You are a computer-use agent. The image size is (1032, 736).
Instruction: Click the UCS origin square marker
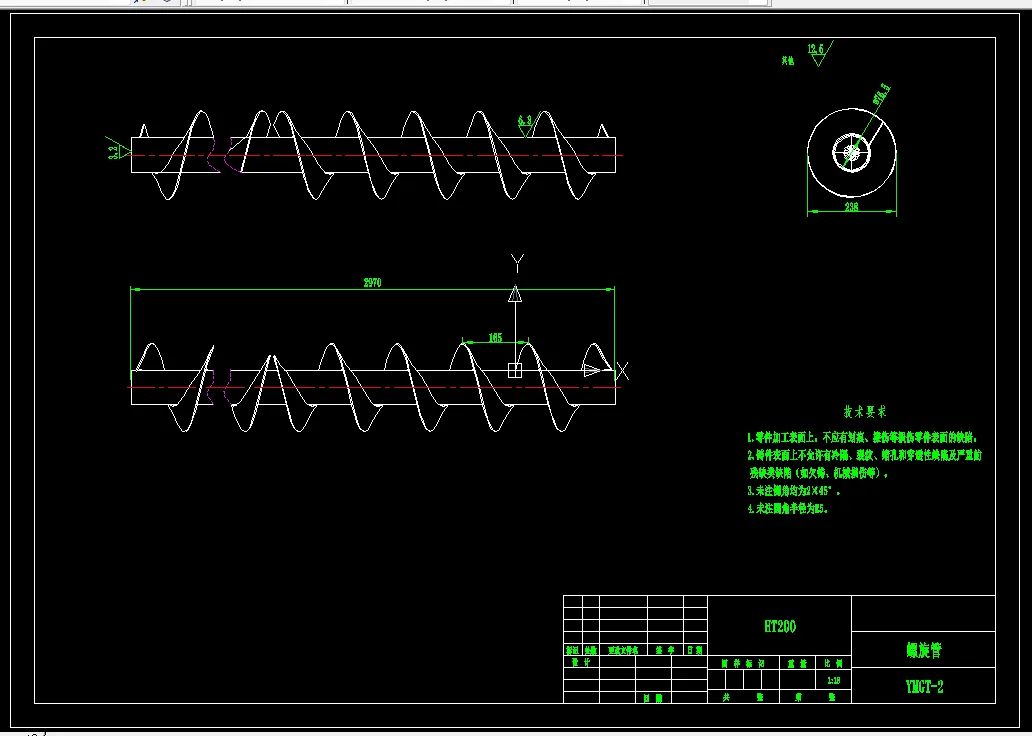[515, 371]
